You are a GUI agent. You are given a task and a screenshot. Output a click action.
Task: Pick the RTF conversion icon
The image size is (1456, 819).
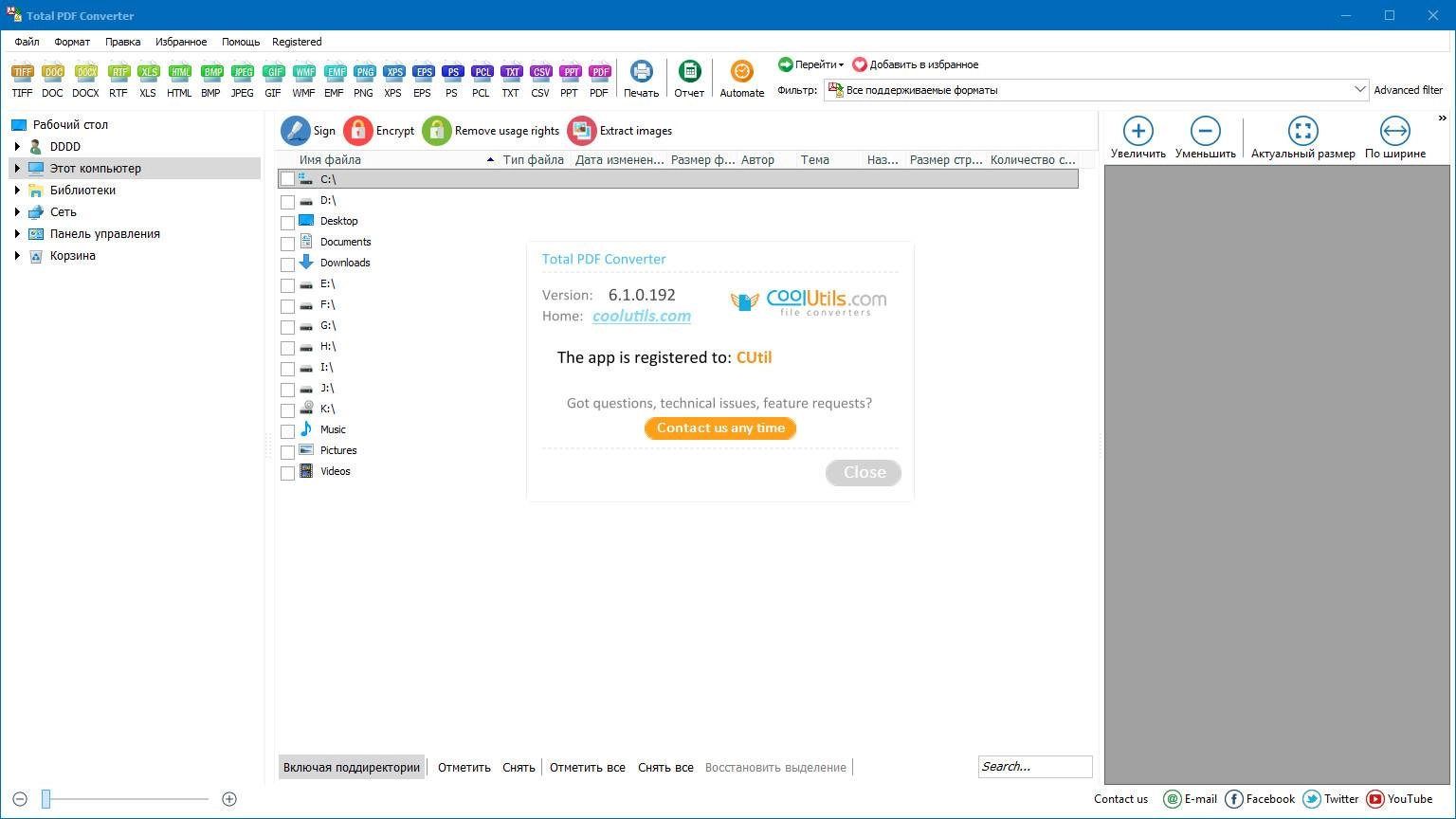click(x=118, y=80)
